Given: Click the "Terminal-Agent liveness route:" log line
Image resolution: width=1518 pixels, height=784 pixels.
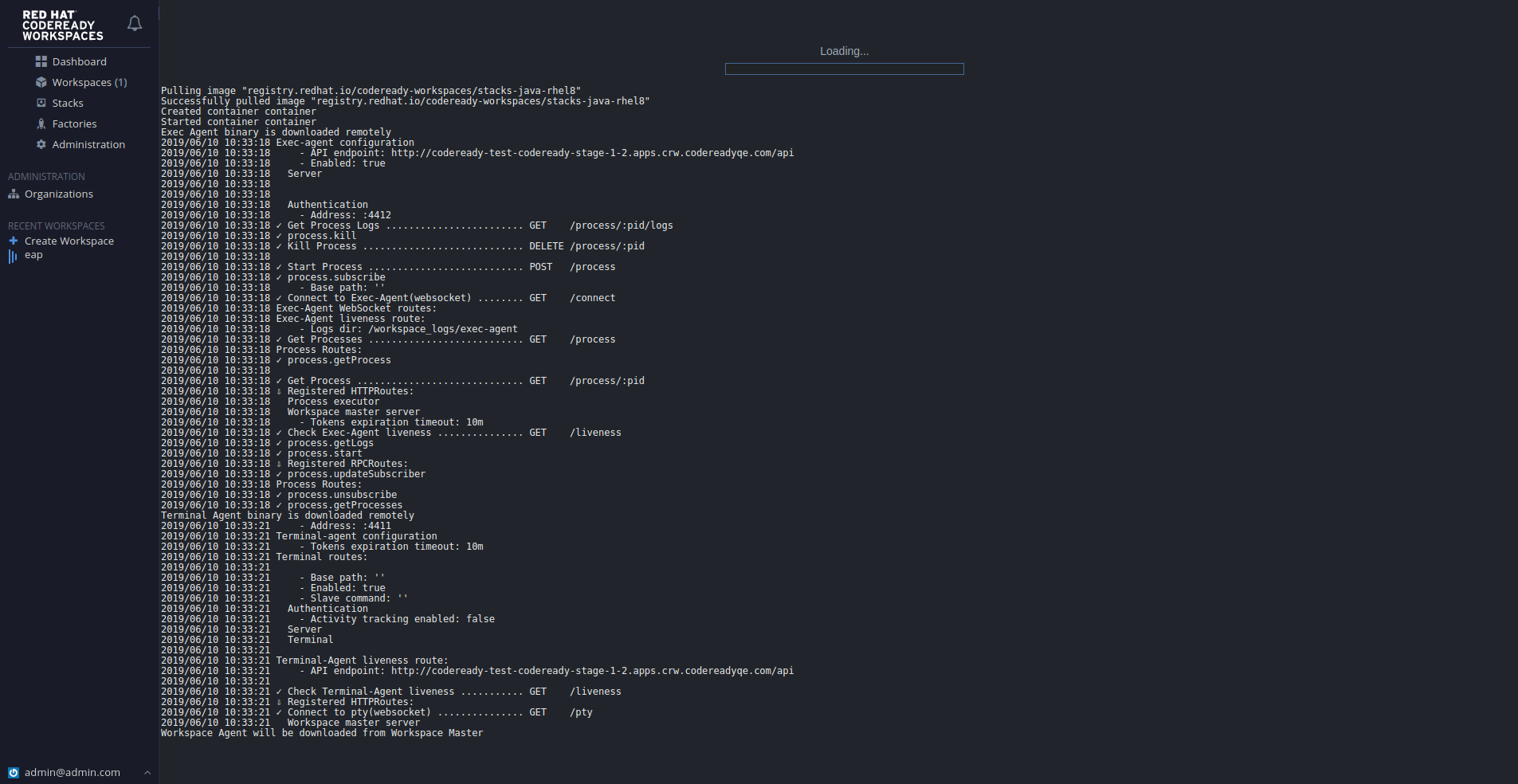Looking at the screenshot, I should click(304, 661).
